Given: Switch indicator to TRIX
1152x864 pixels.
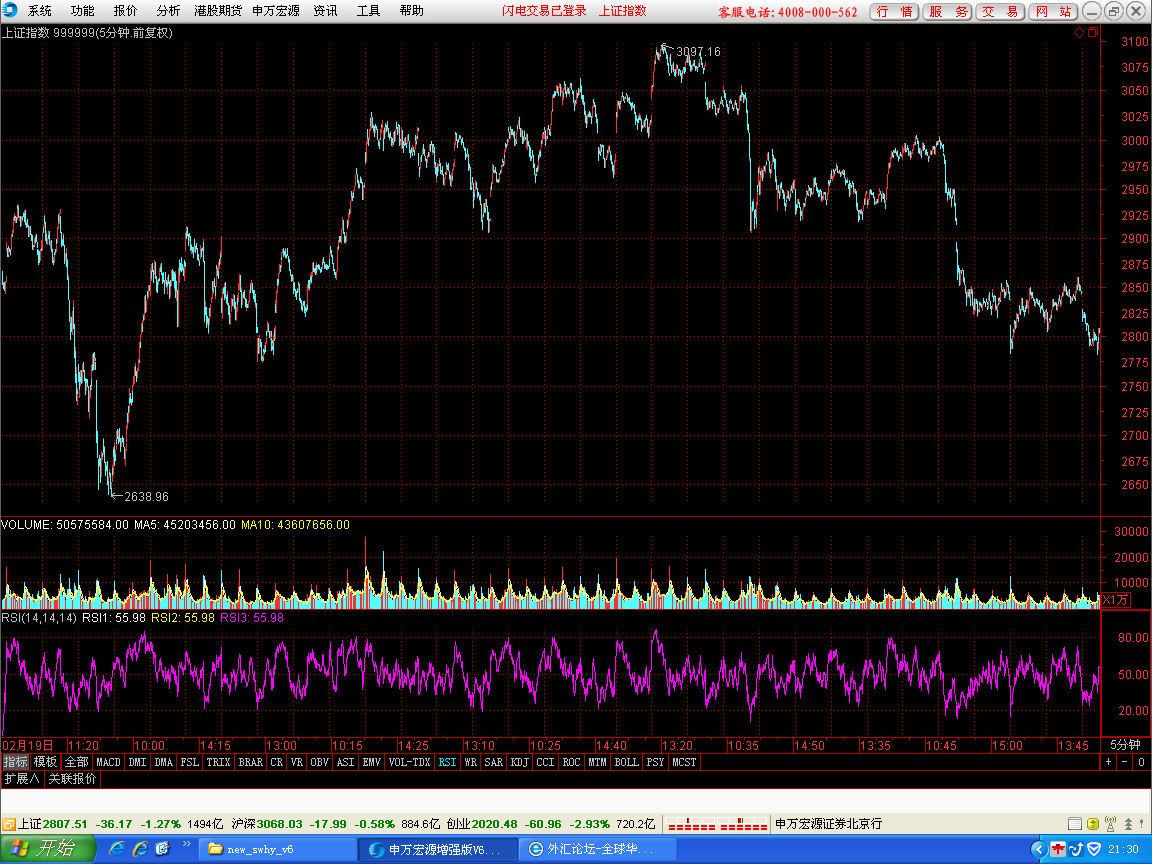Looking at the screenshot, I should tap(218, 762).
